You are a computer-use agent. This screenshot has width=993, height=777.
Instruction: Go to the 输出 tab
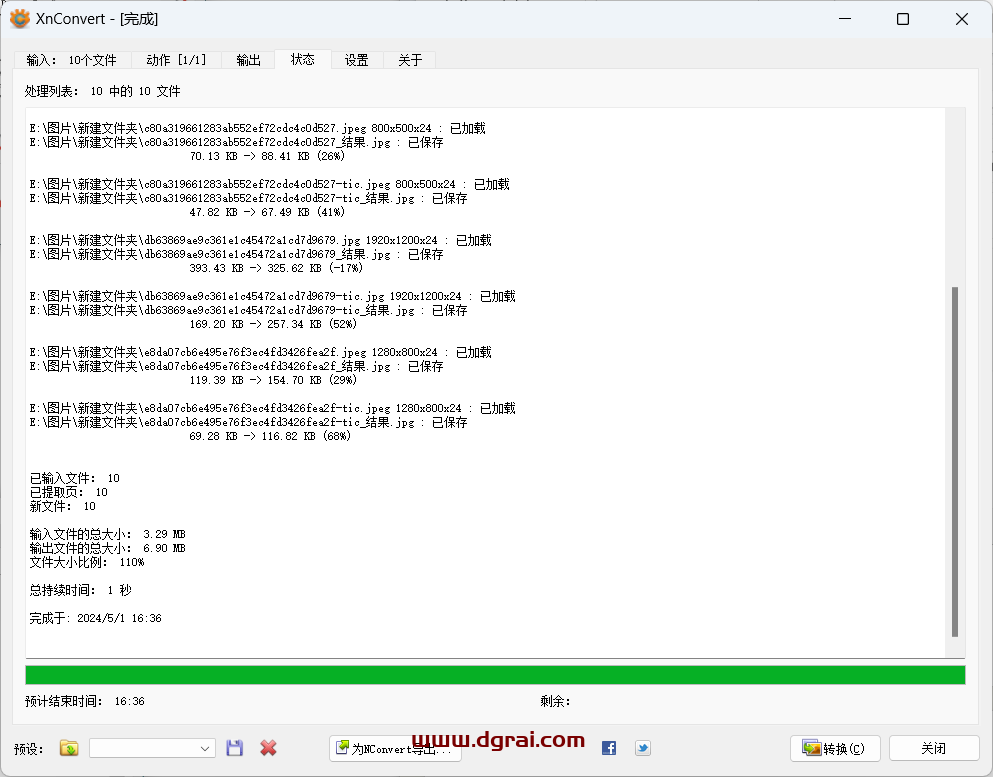(248, 60)
